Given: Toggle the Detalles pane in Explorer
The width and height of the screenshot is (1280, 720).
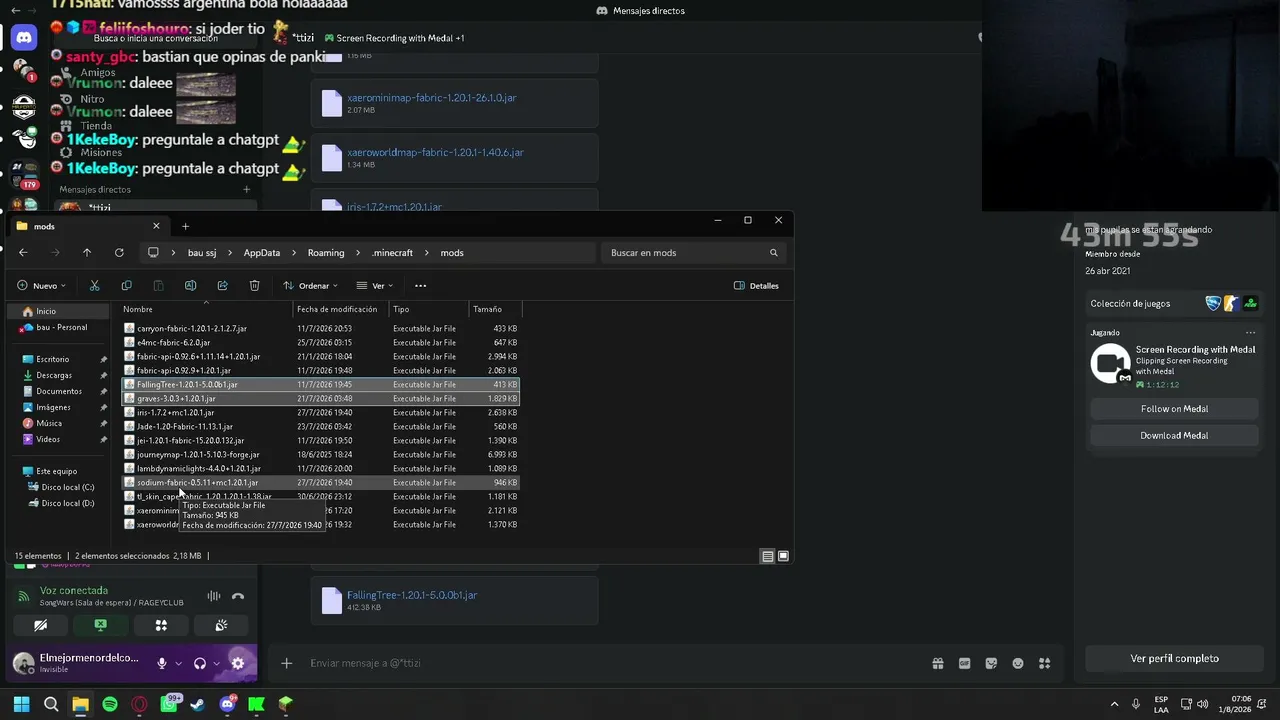Looking at the screenshot, I should (756, 285).
